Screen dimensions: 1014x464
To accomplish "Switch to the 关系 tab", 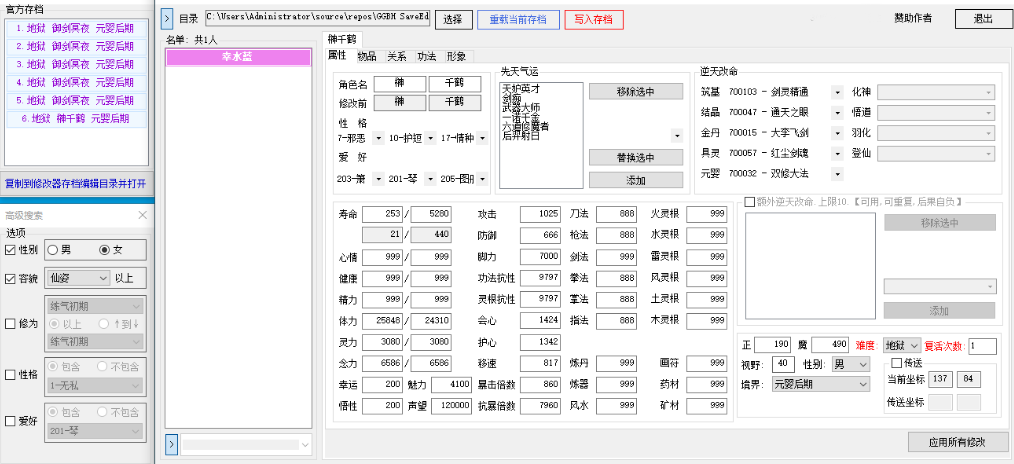I will (396, 56).
